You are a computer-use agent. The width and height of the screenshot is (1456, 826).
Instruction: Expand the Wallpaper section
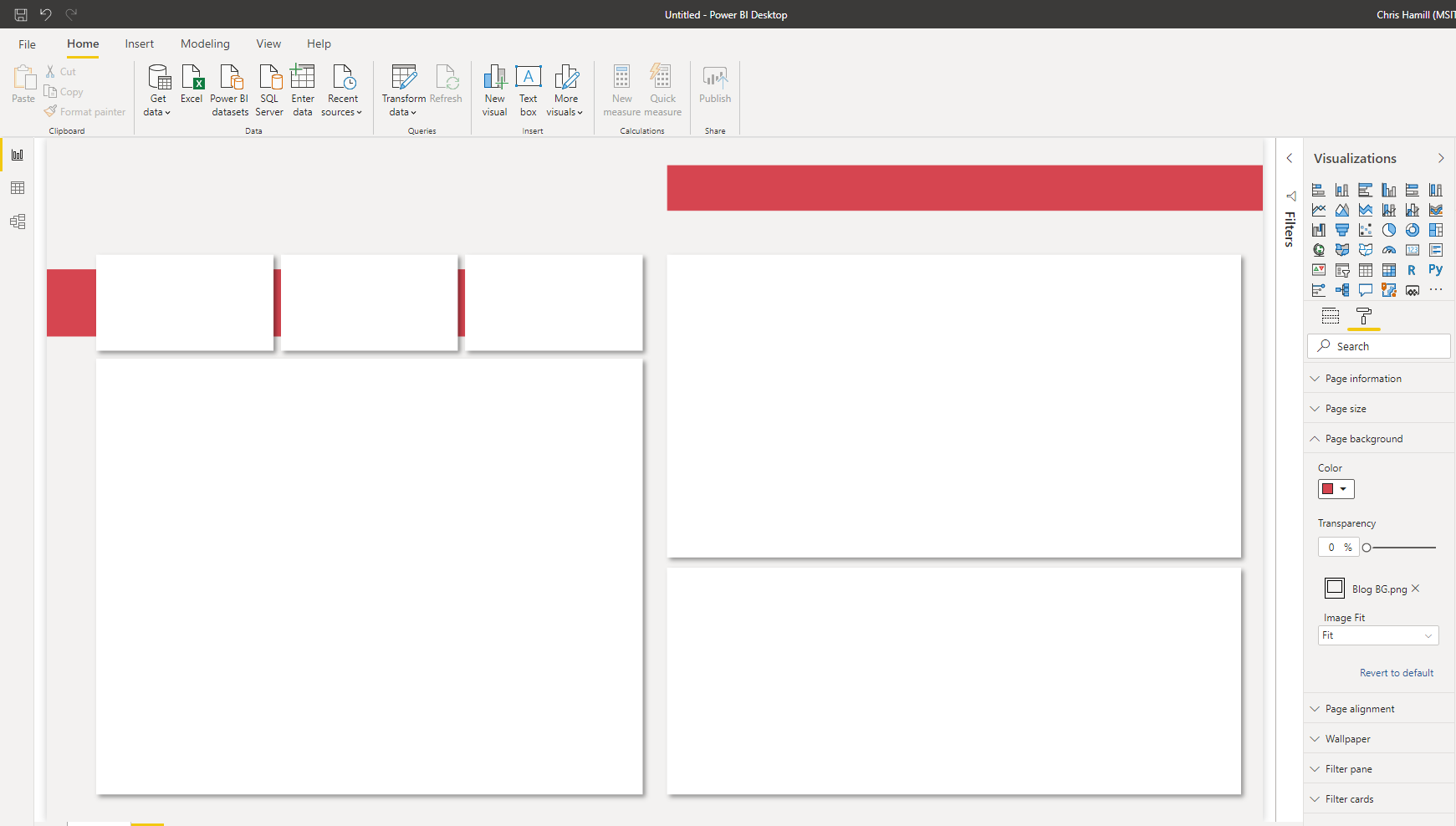[1347, 739]
